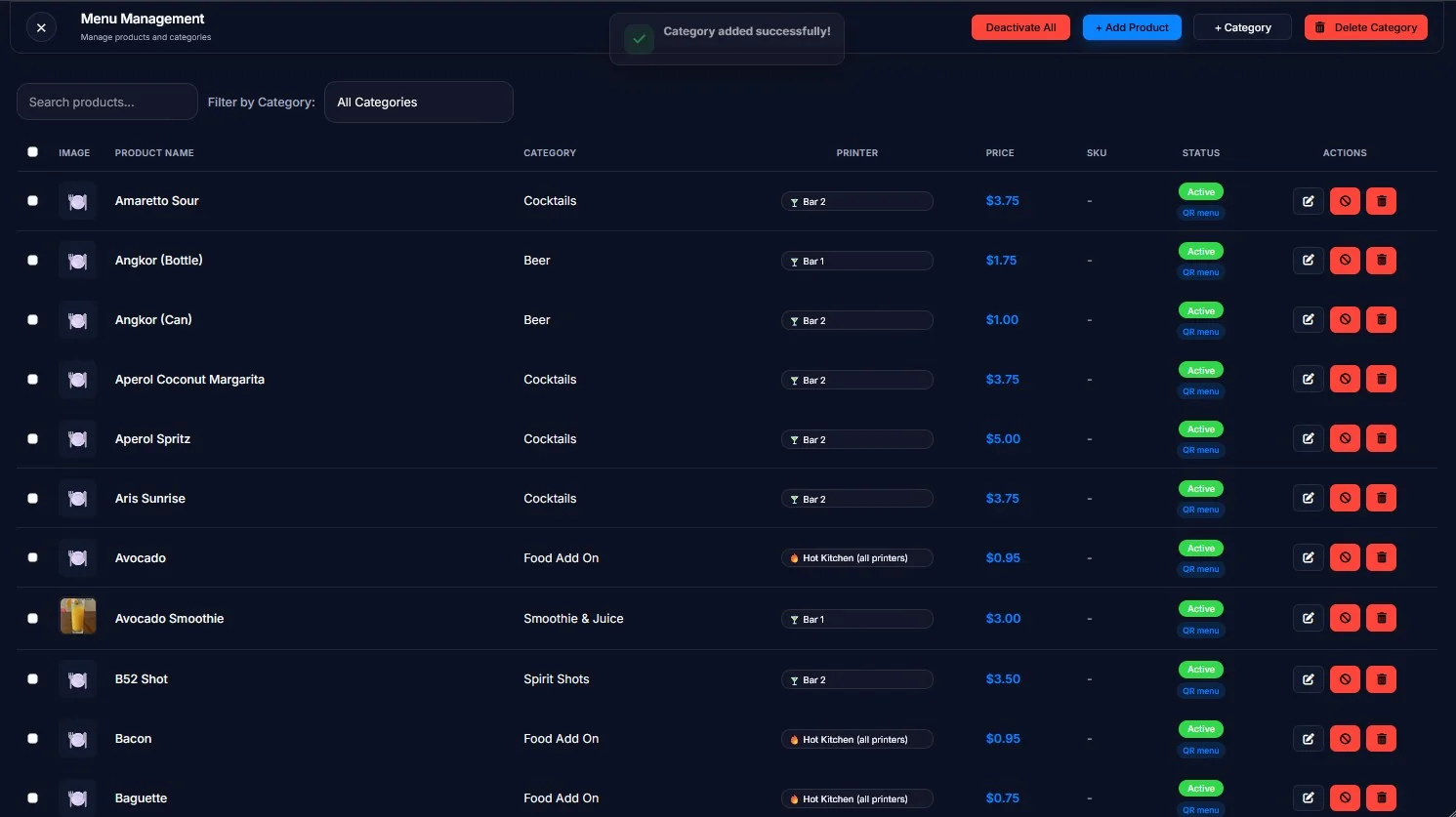Deactivate the B52 Shot product
The height and width of the screenshot is (817, 1456).
tap(1345, 679)
